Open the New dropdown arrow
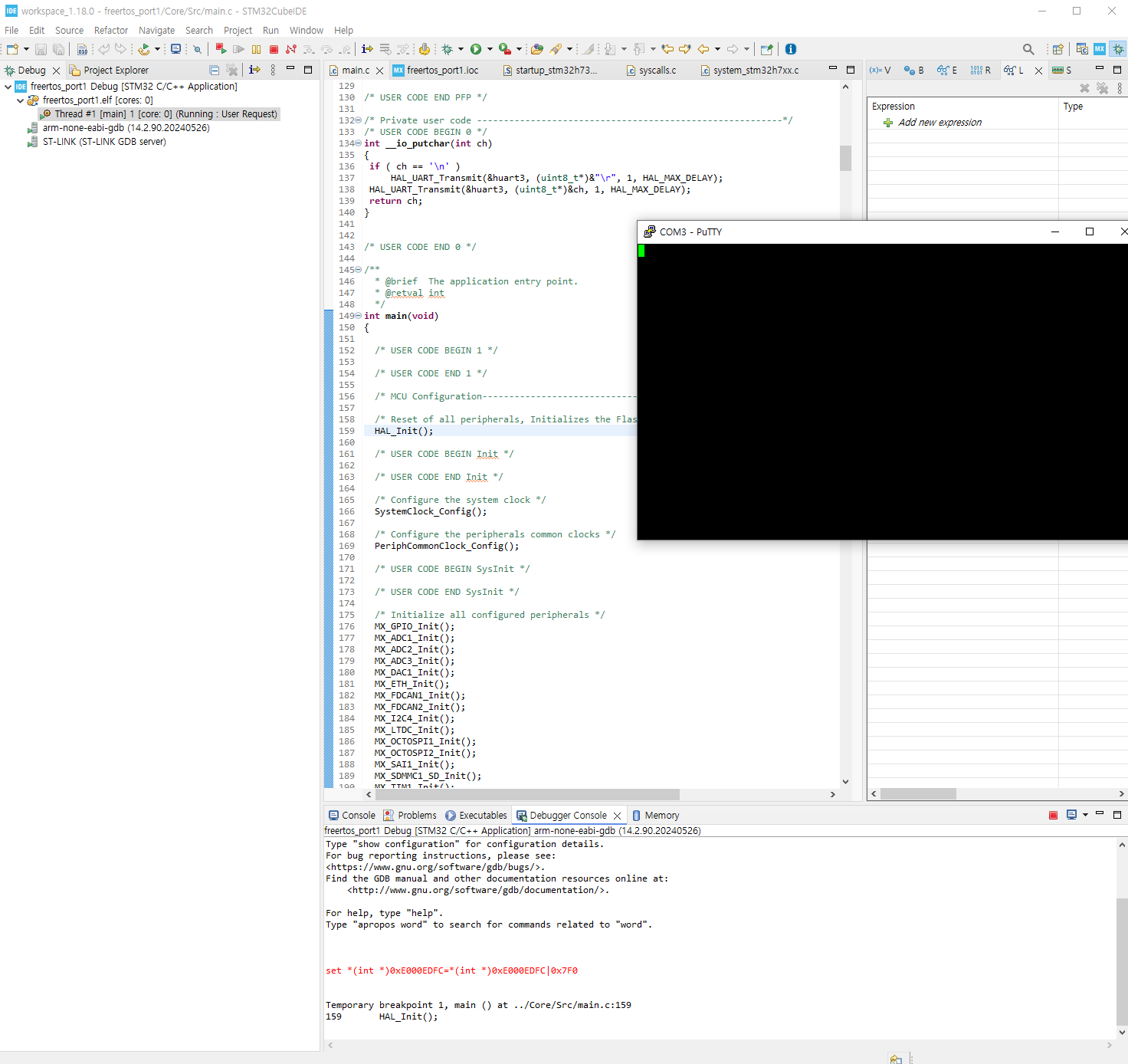The width and height of the screenshot is (1128, 1064). (26, 49)
